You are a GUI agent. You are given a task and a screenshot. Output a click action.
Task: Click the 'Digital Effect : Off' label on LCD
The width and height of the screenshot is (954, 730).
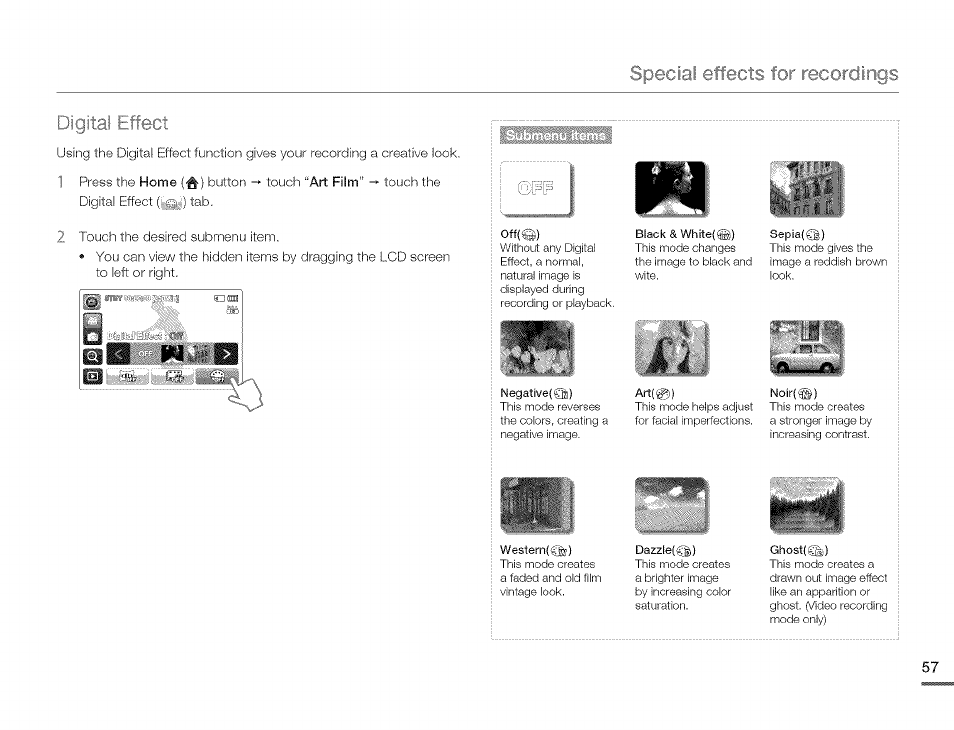tap(146, 336)
